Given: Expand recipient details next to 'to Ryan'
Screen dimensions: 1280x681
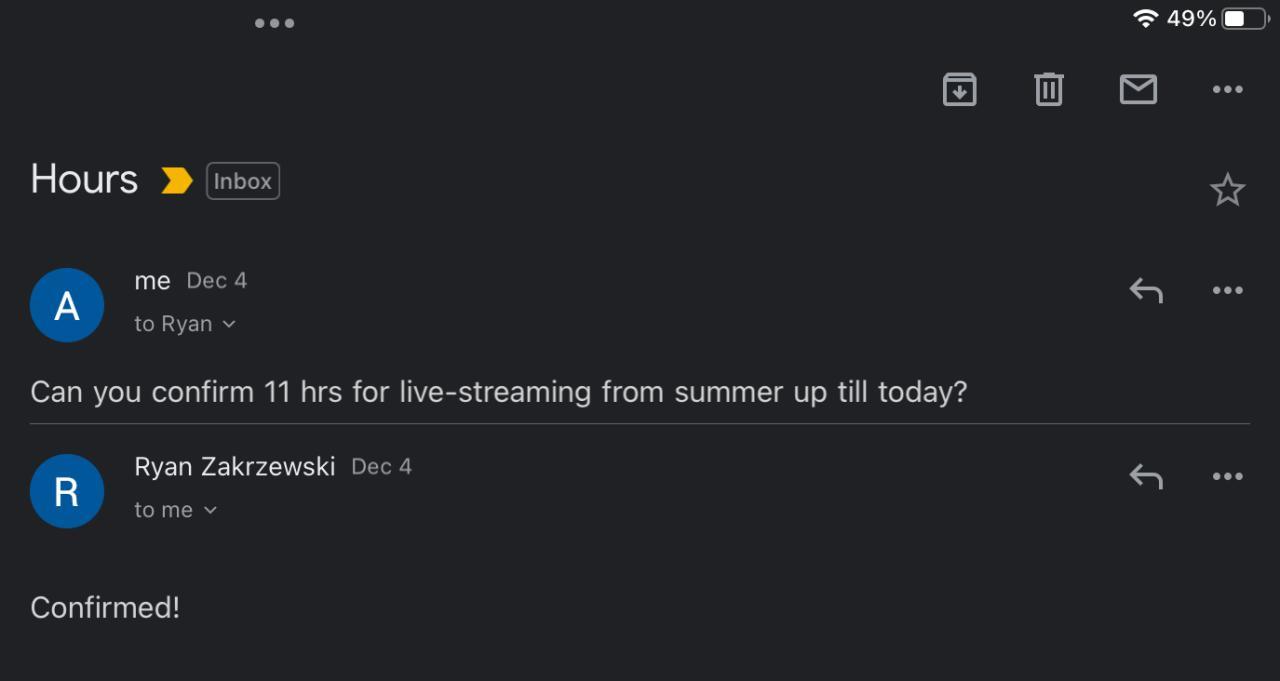Looking at the screenshot, I should (229, 324).
